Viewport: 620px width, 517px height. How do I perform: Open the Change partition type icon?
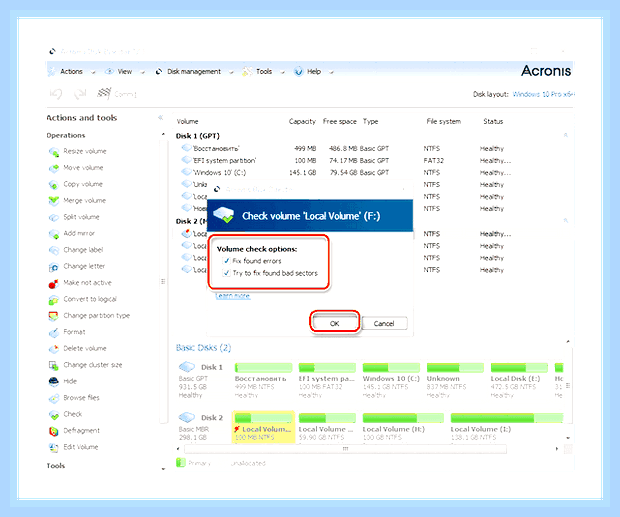pos(54,316)
